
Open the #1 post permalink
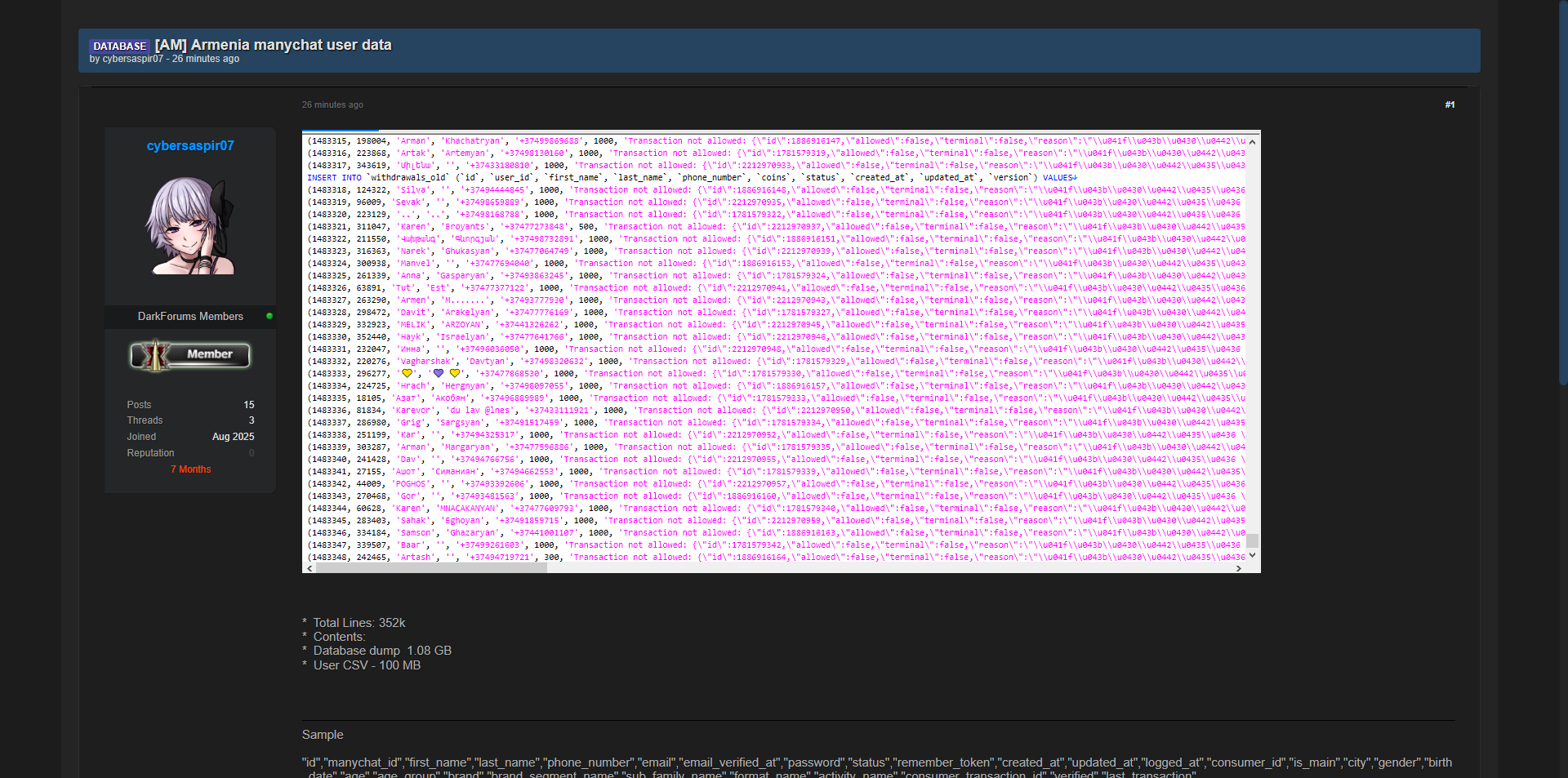pos(1450,104)
